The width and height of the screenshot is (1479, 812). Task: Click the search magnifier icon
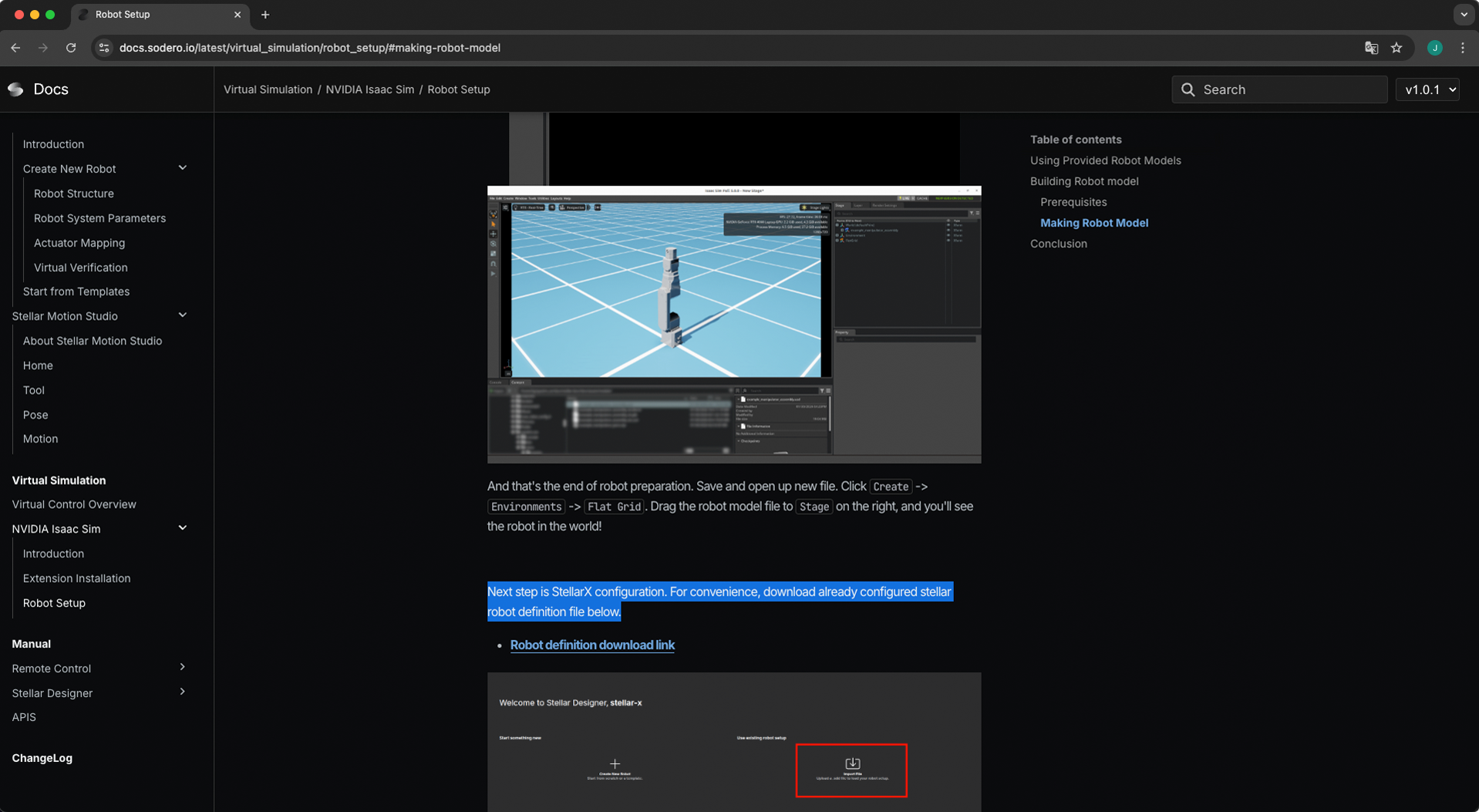(x=1188, y=89)
